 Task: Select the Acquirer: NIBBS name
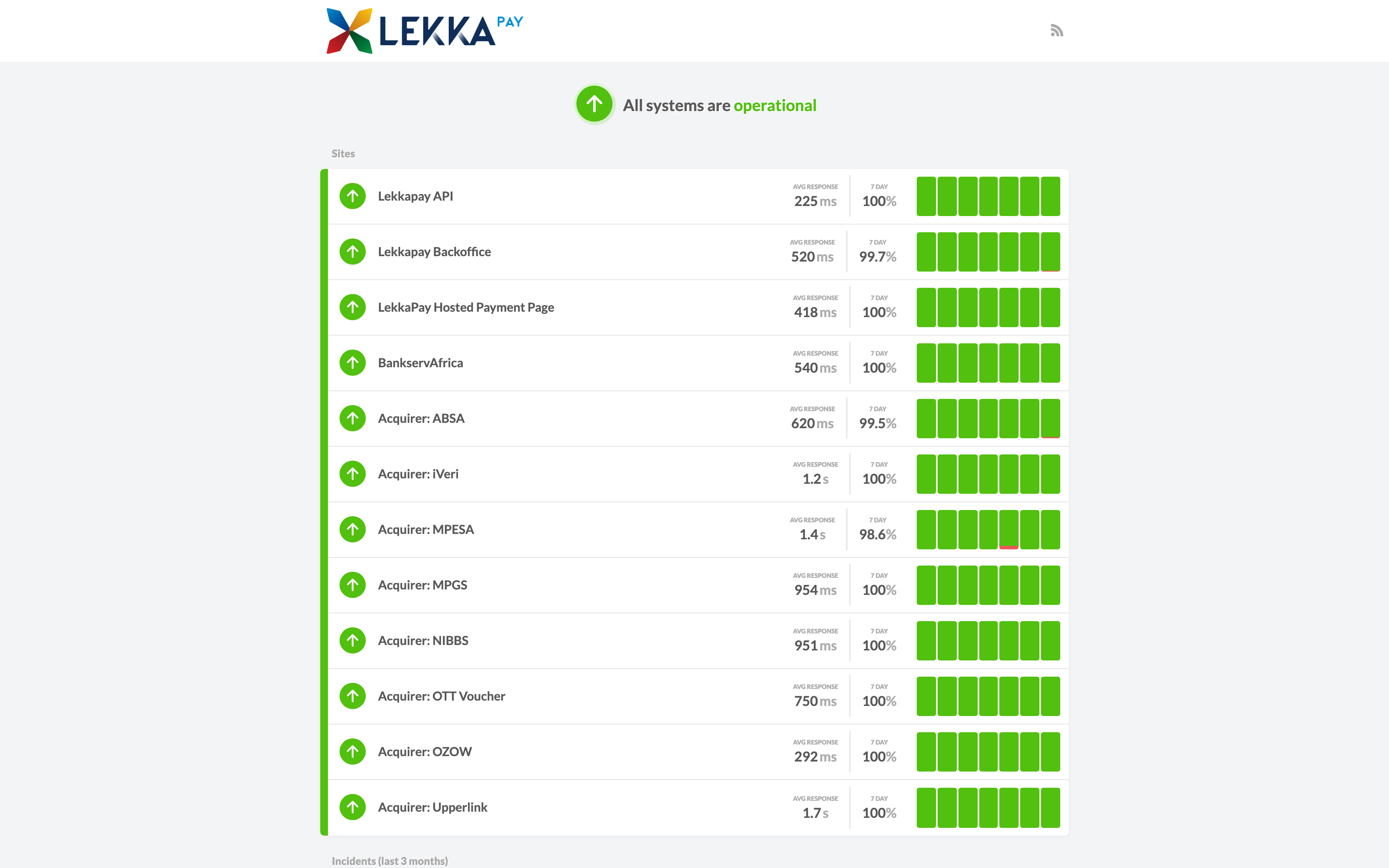[x=423, y=641]
